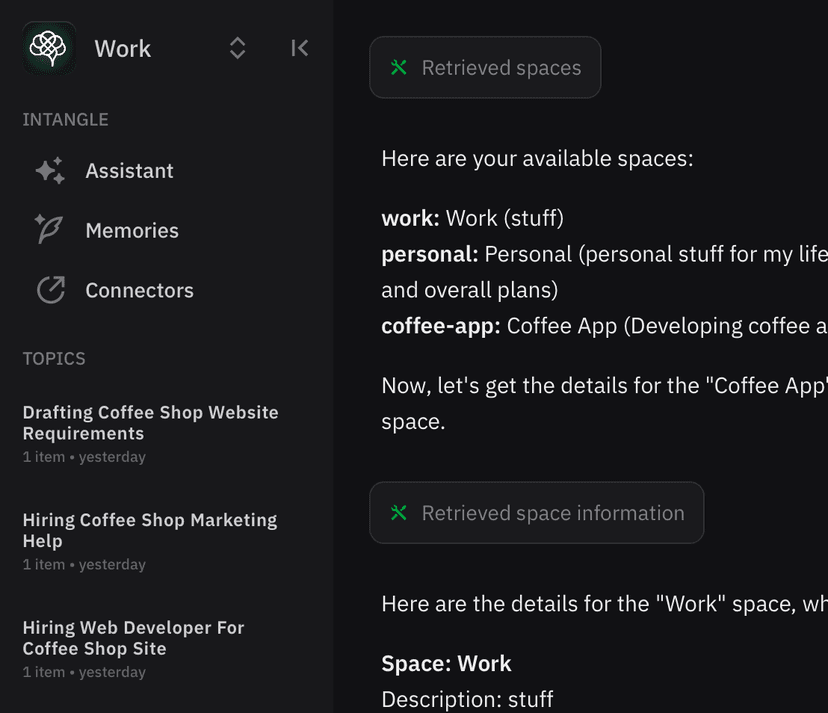Open Hiring Coffee Shop Marketing Help topic
The width and height of the screenshot is (828, 713).
(x=150, y=530)
